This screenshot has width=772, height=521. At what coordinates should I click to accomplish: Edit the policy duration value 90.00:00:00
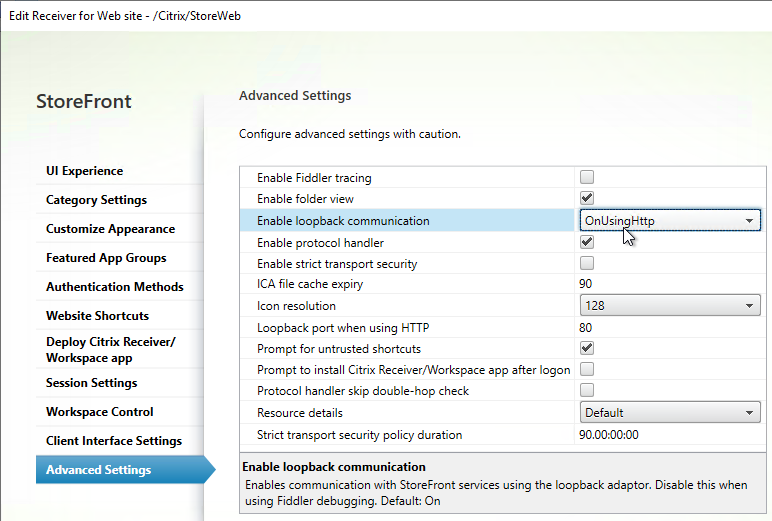coord(609,435)
